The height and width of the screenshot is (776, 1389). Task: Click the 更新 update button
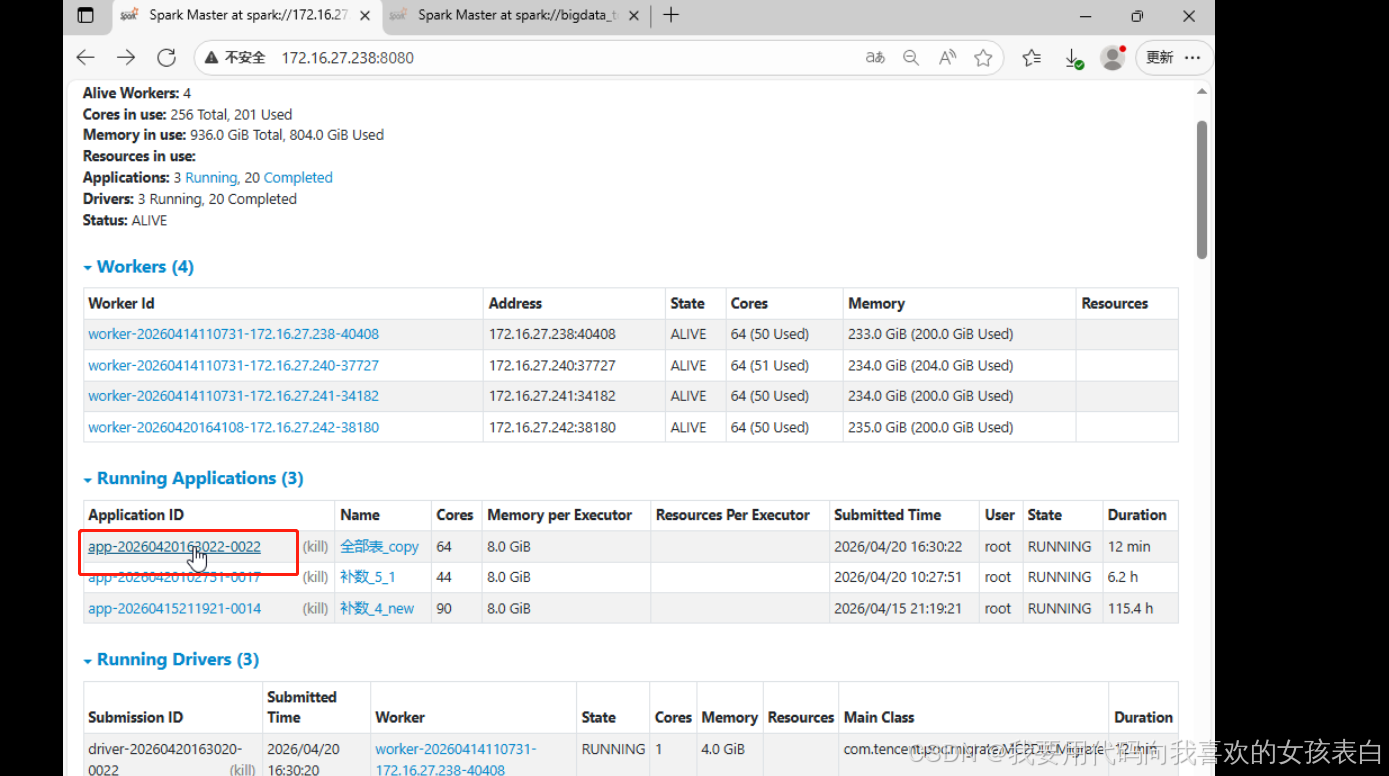(x=1160, y=57)
